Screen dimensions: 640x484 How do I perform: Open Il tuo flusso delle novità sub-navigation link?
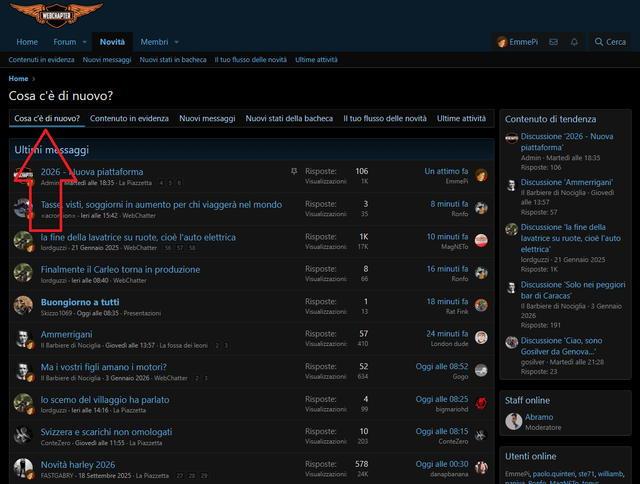click(x=251, y=60)
